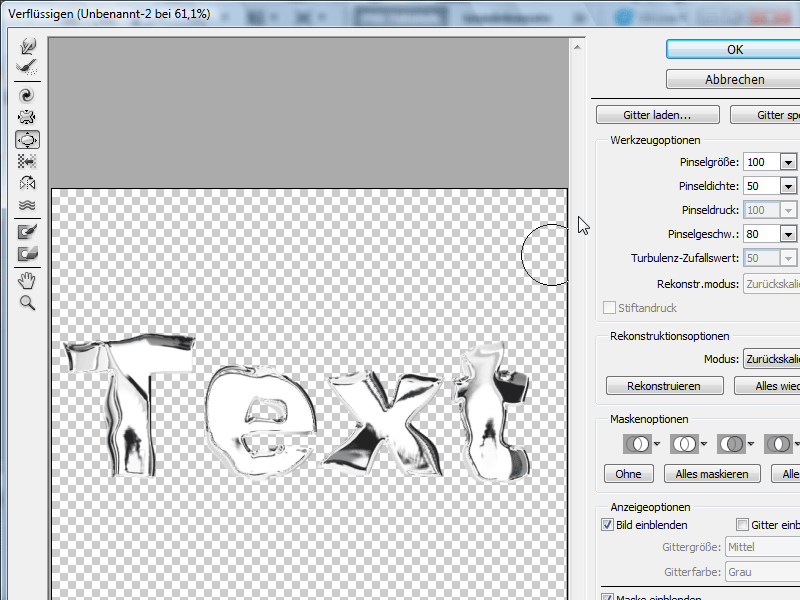The image size is (800, 600).
Task: Click the Turbulenz-Zufallswert value field
Action: 762,258
